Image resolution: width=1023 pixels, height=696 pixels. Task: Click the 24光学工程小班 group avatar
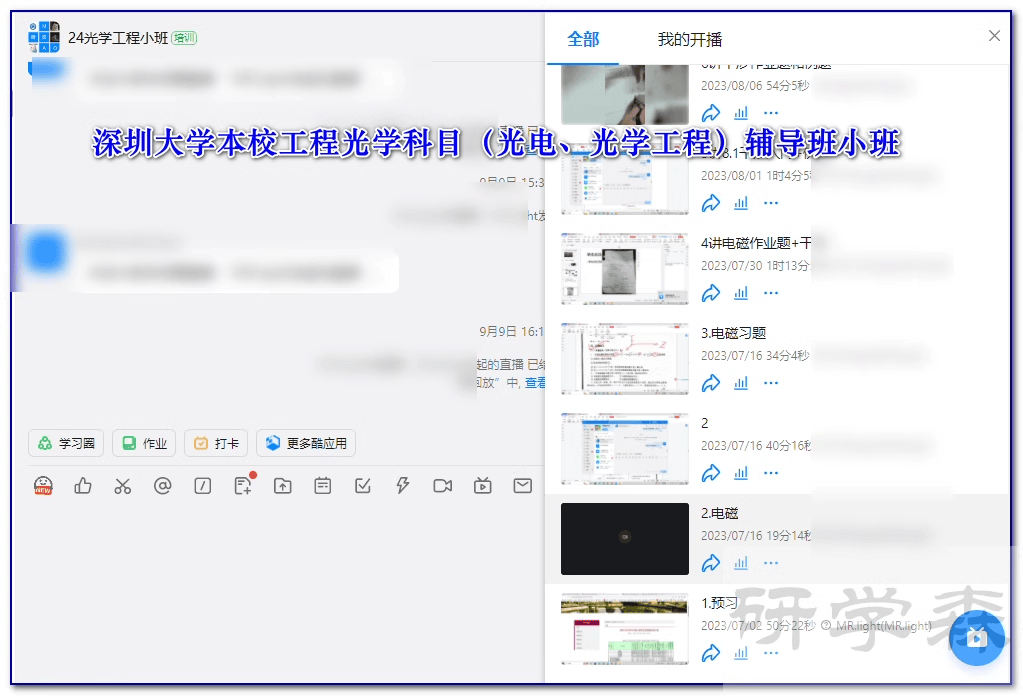[x=44, y=37]
